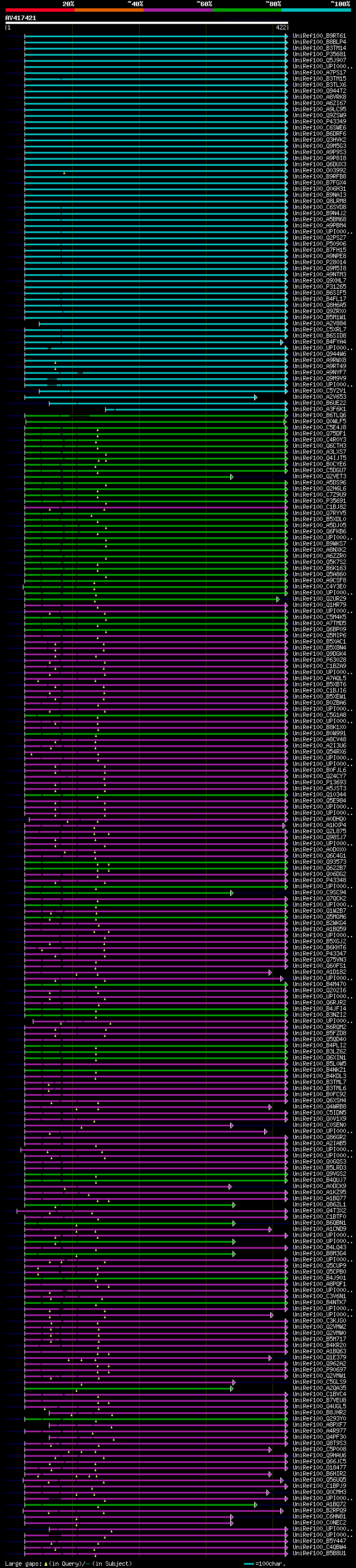Select the UniRef100_O03992 label

319,170
